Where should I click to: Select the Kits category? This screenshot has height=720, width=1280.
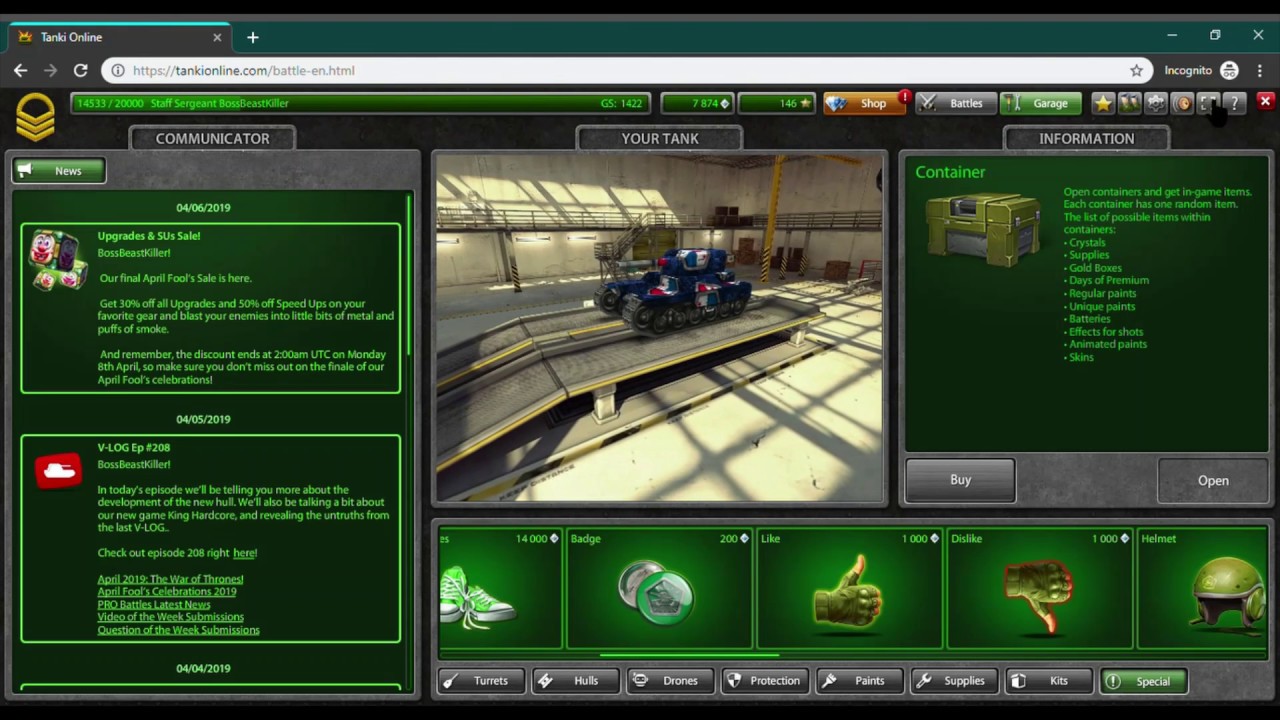coord(1047,681)
